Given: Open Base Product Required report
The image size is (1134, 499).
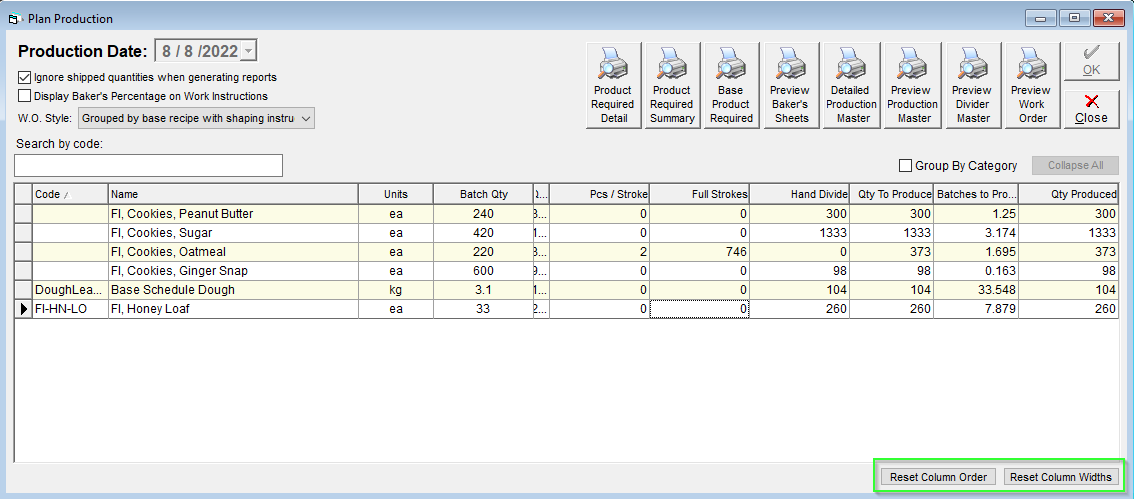Looking at the screenshot, I should pos(730,85).
